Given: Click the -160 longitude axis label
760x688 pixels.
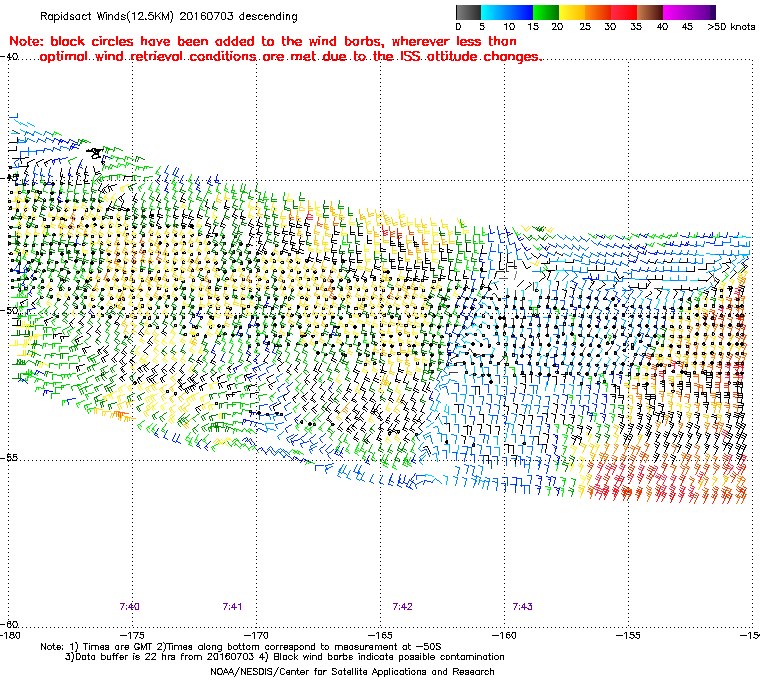Looking at the screenshot, I should (505, 635).
